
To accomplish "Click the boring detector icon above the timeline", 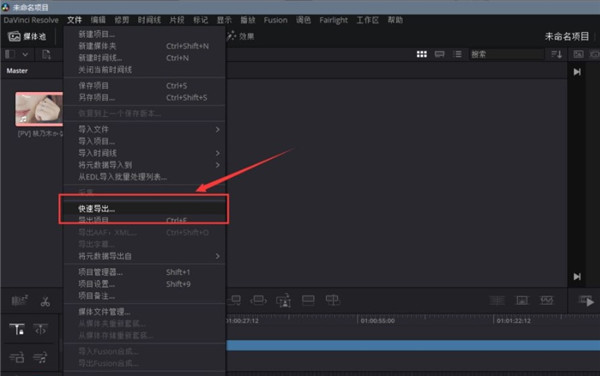I will click(19, 301).
